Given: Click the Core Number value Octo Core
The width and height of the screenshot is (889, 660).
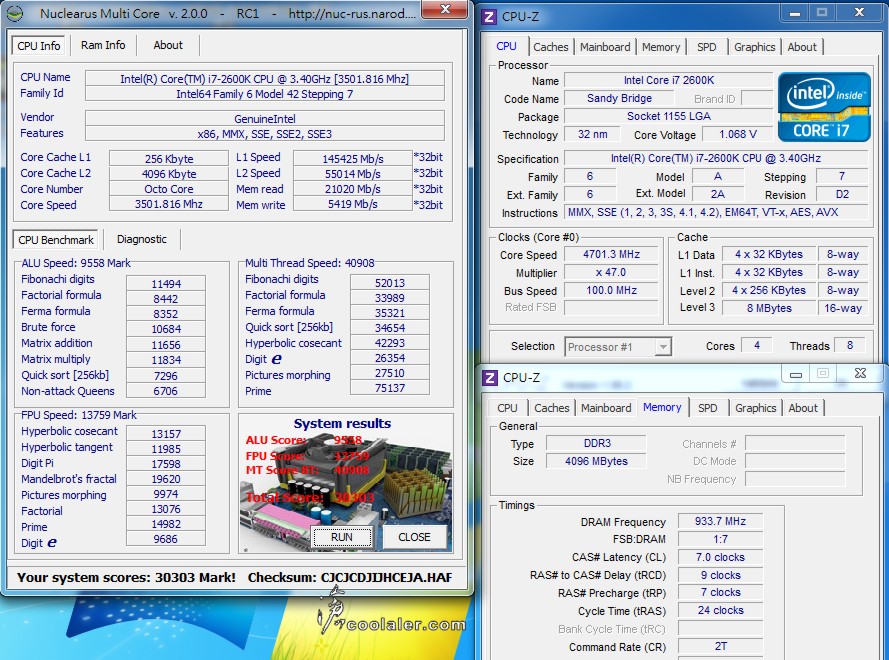Looking at the screenshot, I should point(169,189).
